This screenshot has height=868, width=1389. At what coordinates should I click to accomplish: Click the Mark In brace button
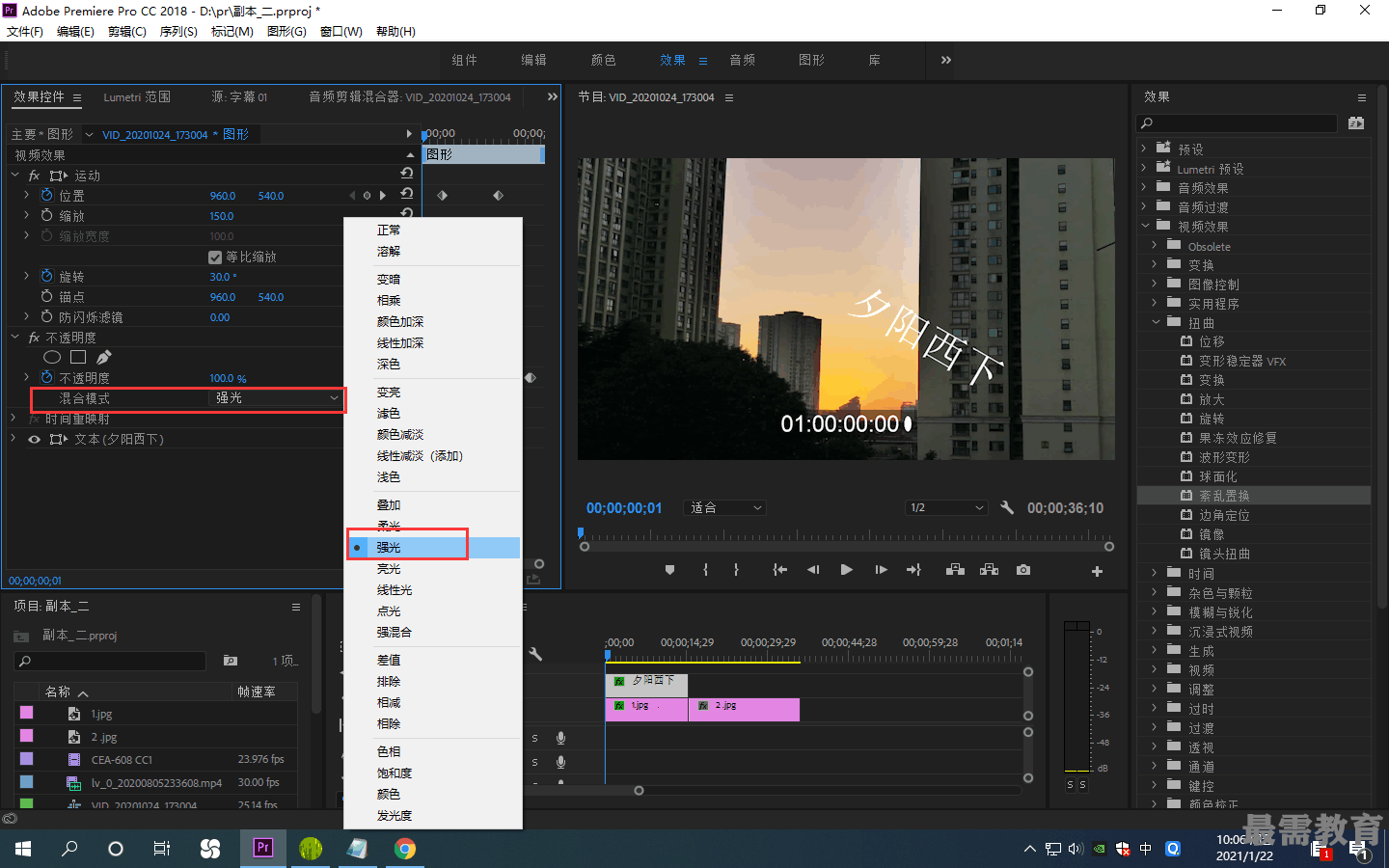coord(706,570)
